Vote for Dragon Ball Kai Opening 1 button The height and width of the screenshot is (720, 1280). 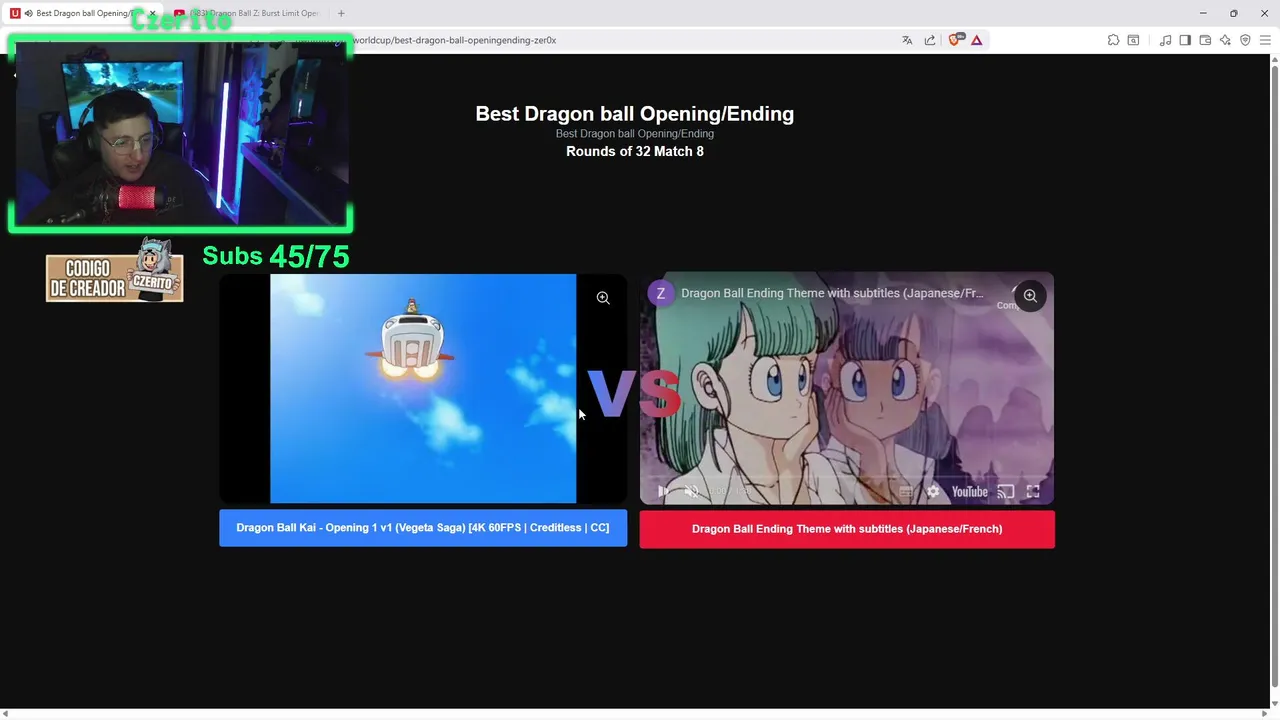tap(423, 528)
